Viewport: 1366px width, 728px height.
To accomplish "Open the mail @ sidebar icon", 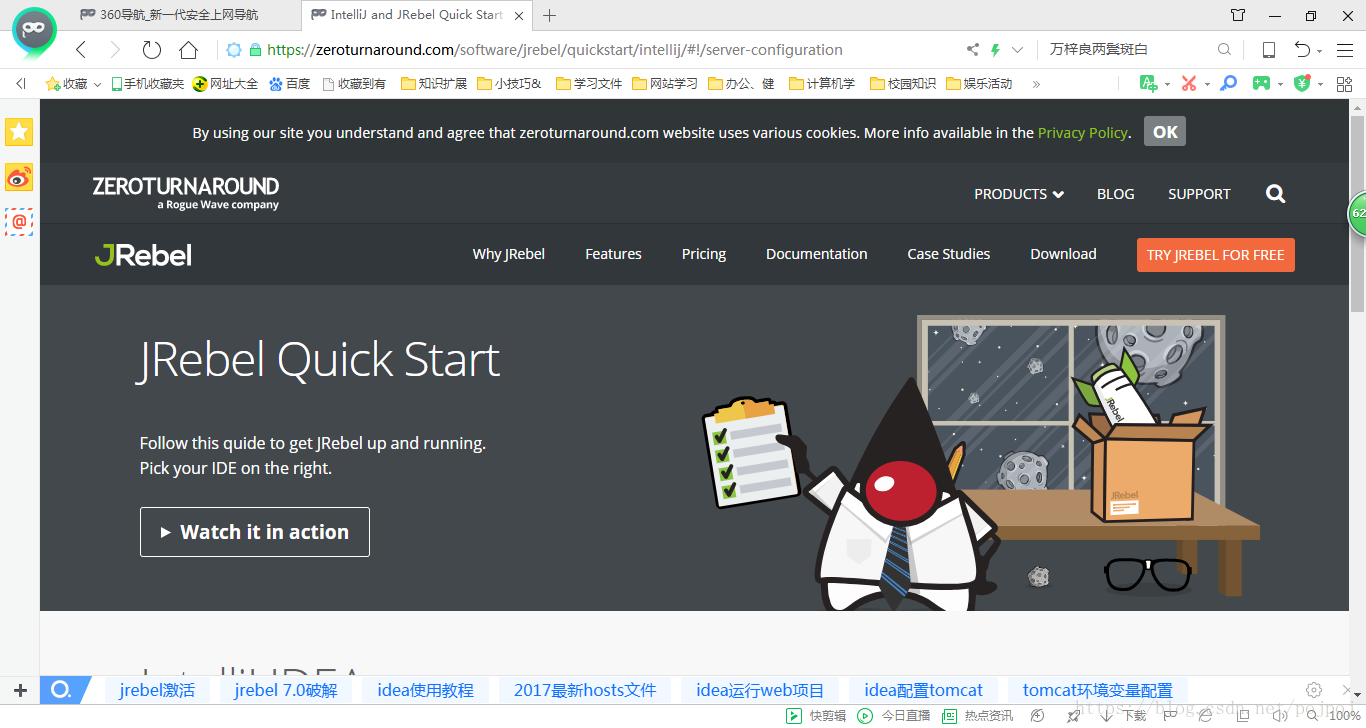I will point(19,222).
